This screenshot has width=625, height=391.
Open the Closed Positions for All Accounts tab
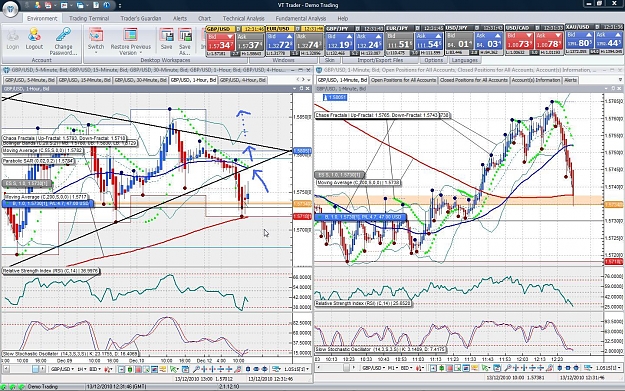click(x=474, y=80)
